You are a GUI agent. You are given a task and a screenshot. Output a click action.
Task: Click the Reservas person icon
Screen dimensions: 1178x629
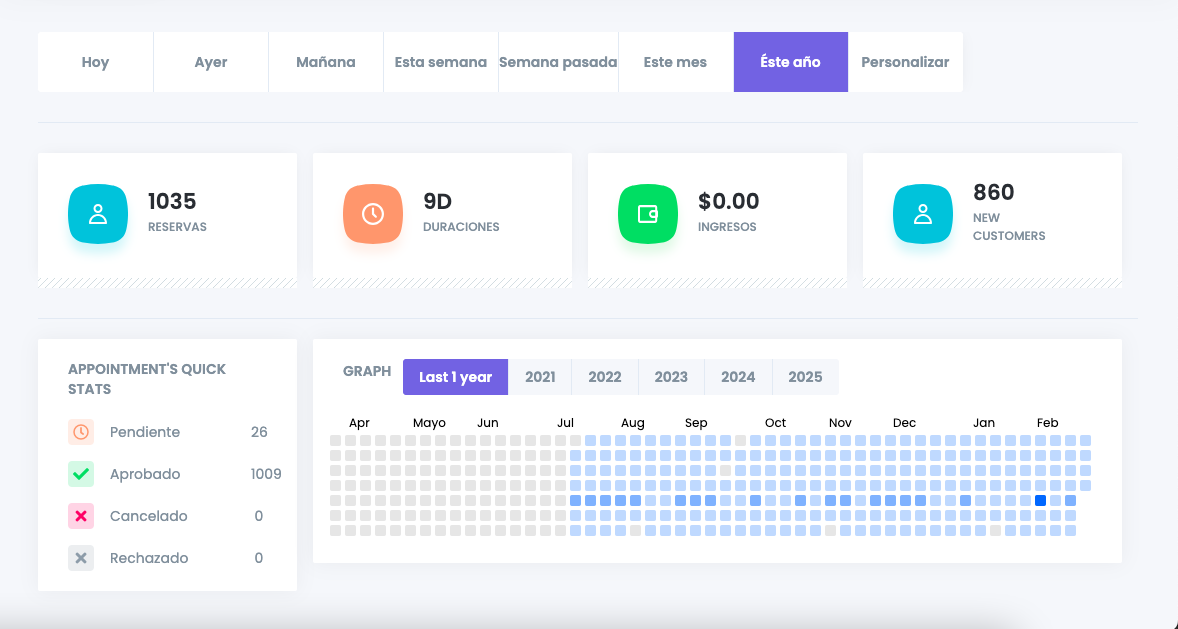coord(98,214)
